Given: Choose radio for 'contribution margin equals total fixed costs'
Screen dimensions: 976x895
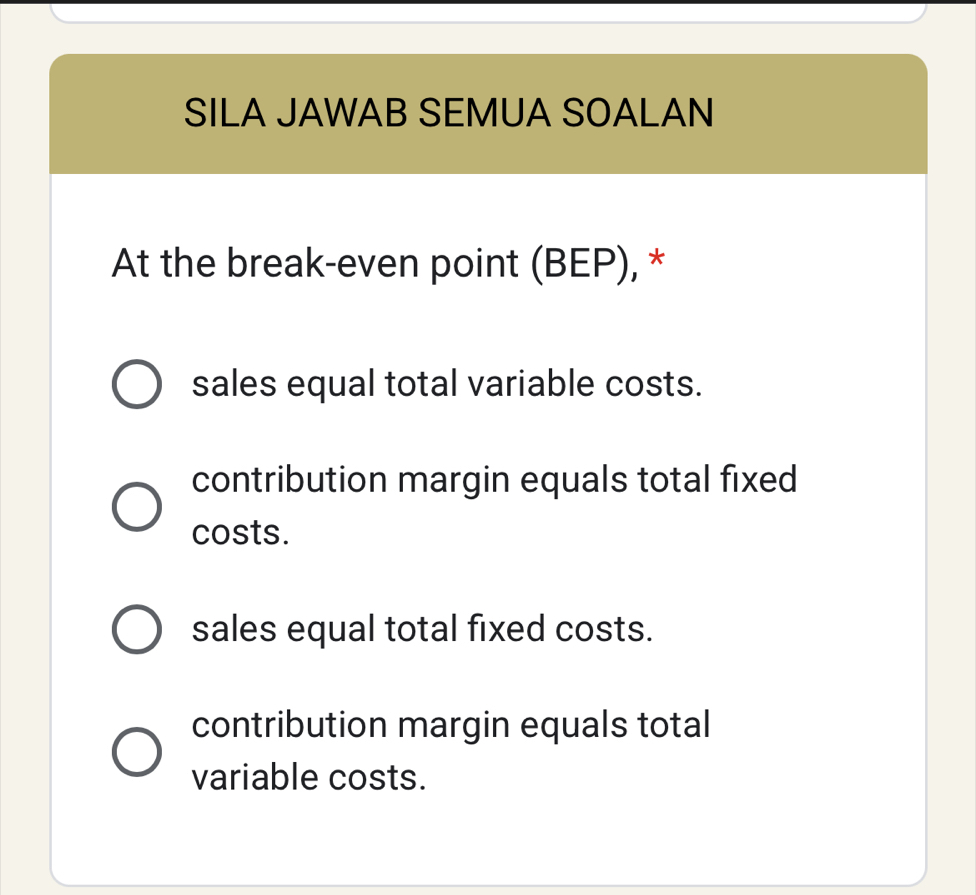Looking at the screenshot, I should click(135, 507).
